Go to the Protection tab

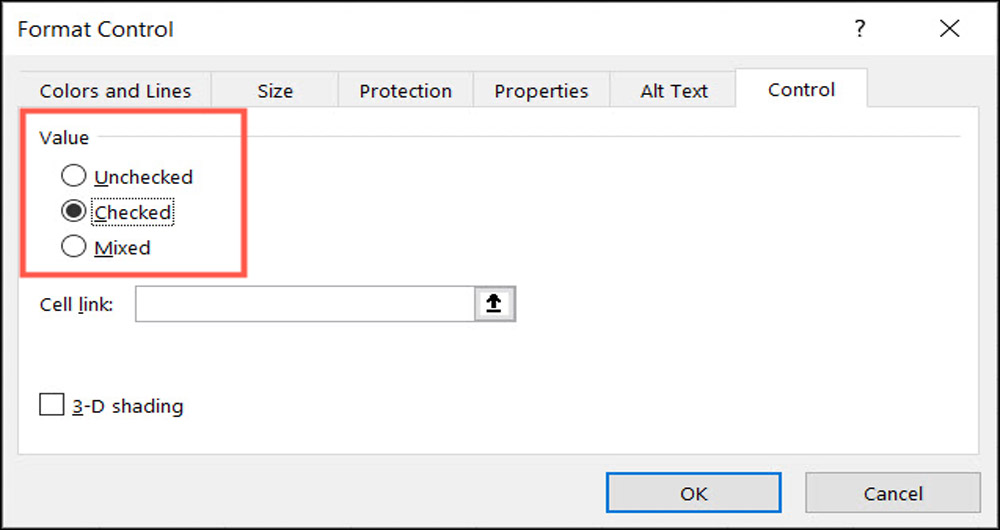[405, 91]
